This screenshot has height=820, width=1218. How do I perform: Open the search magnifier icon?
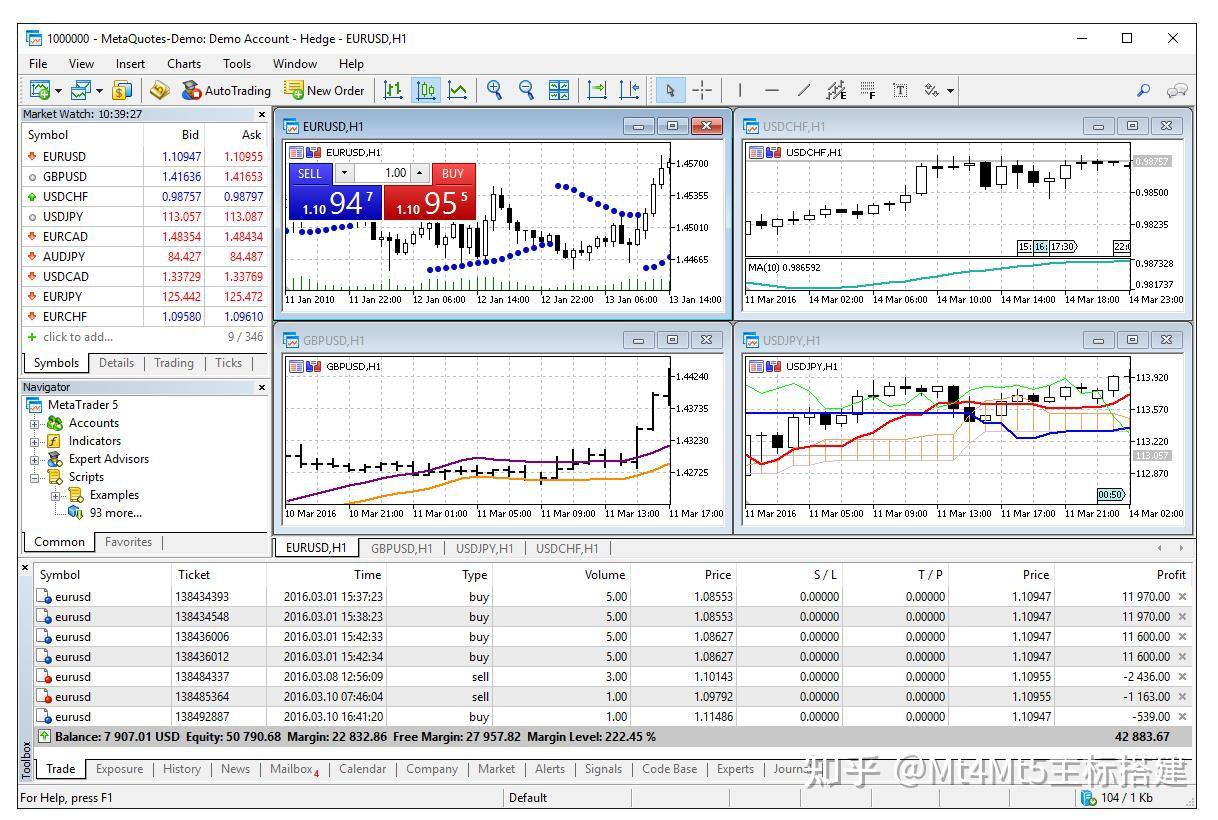point(1143,90)
